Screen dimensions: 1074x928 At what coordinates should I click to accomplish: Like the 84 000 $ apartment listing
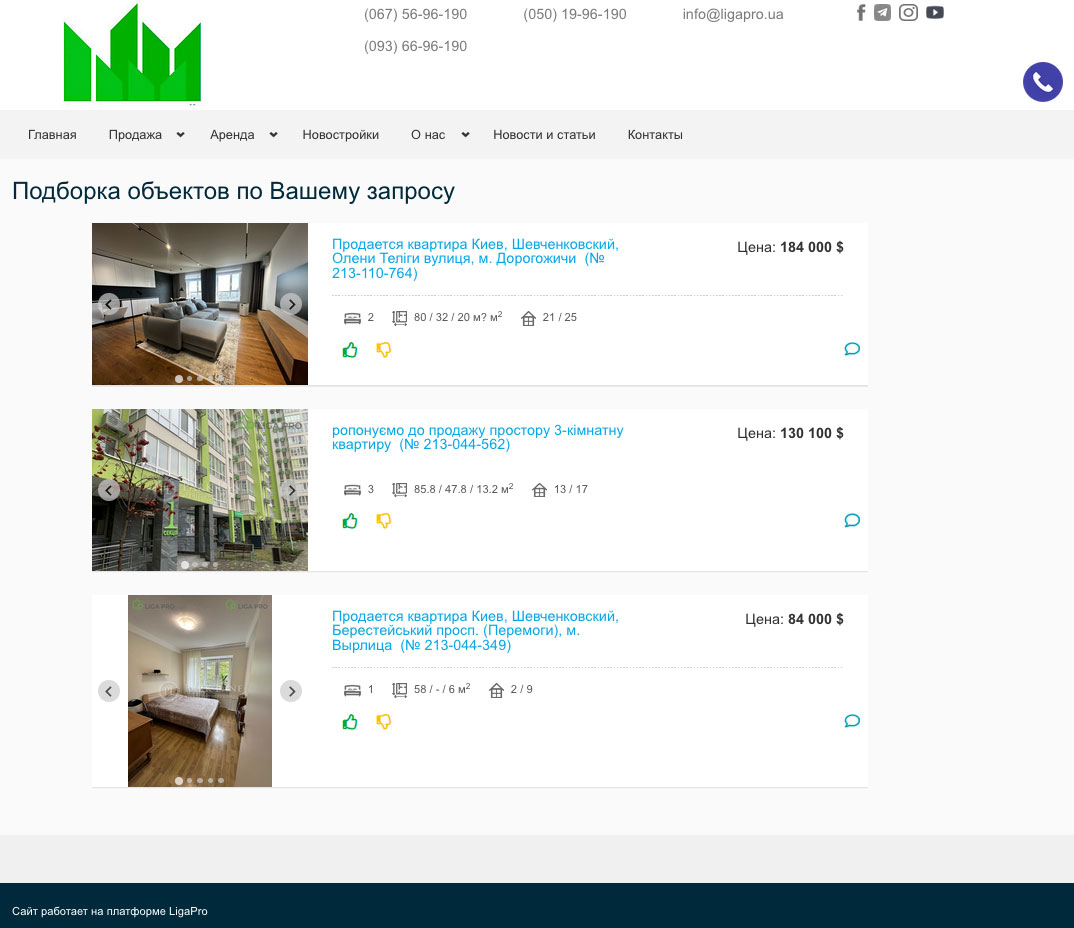[x=350, y=722]
